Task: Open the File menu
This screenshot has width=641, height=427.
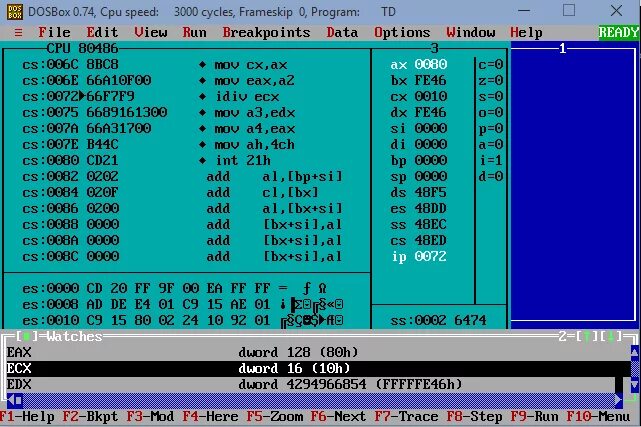Action: pyautogui.click(x=54, y=32)
